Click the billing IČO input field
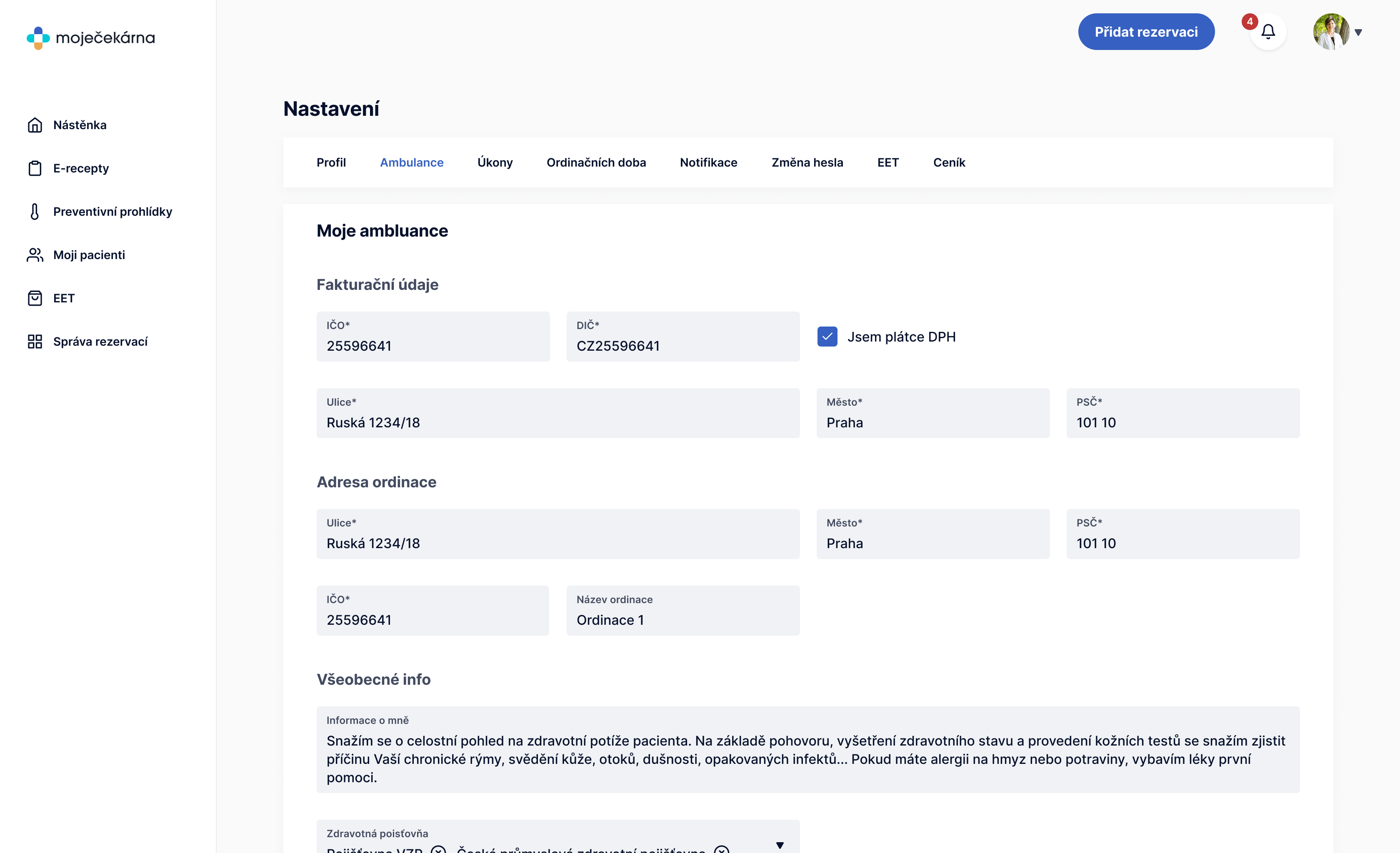This screenshot has height=853, width=1400. pos(433,336)
